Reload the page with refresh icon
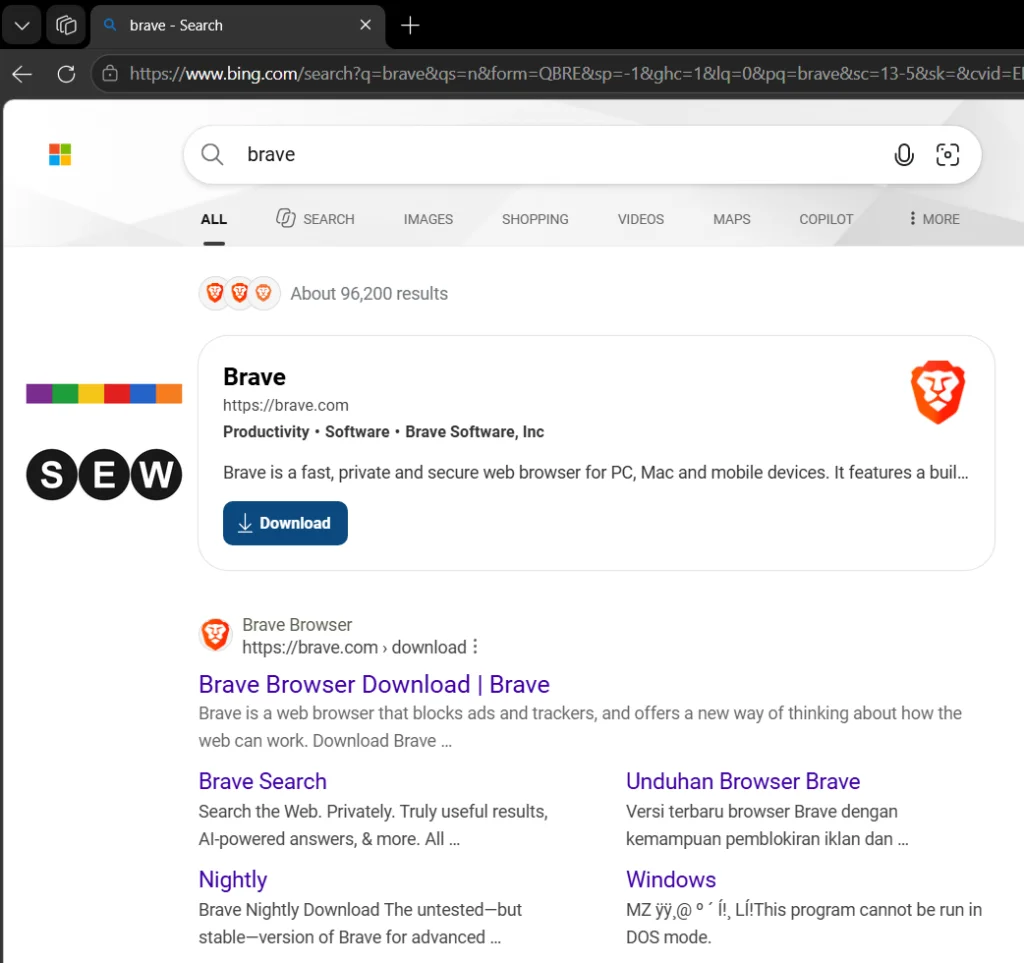Screen dimensions: 1024x963 point(66,74)
